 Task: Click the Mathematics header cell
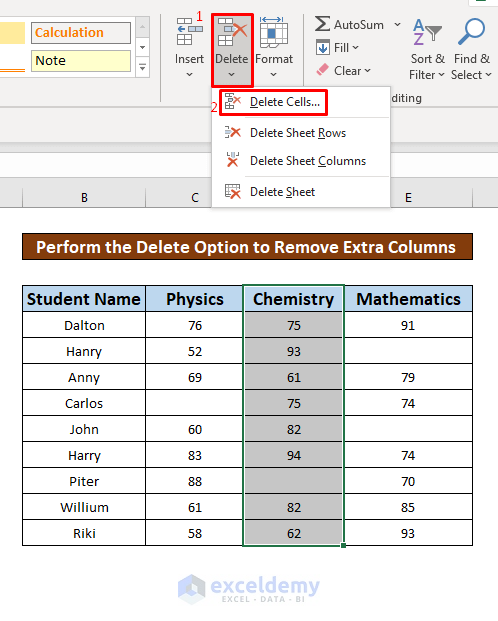point(408,299)
